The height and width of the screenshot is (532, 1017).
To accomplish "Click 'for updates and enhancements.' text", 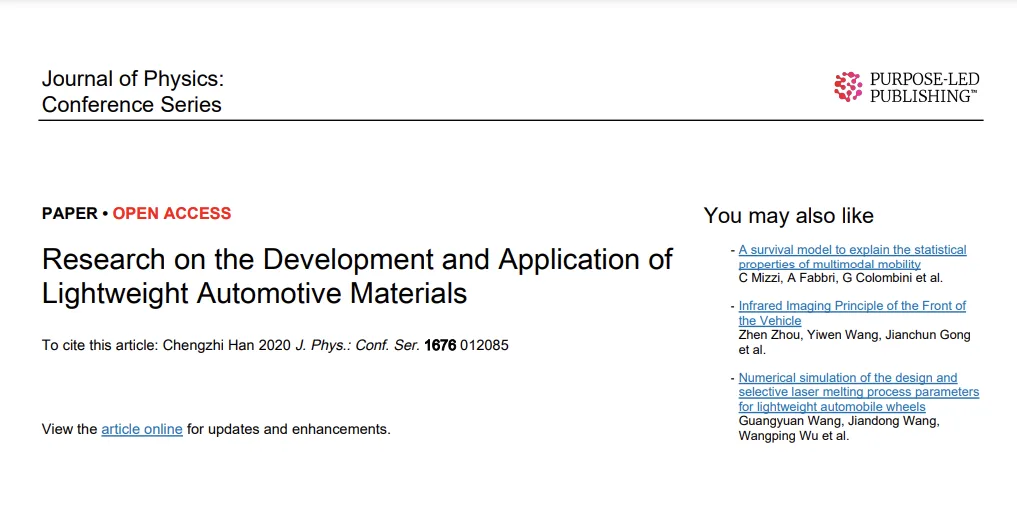I will click(x=289, y=429).
